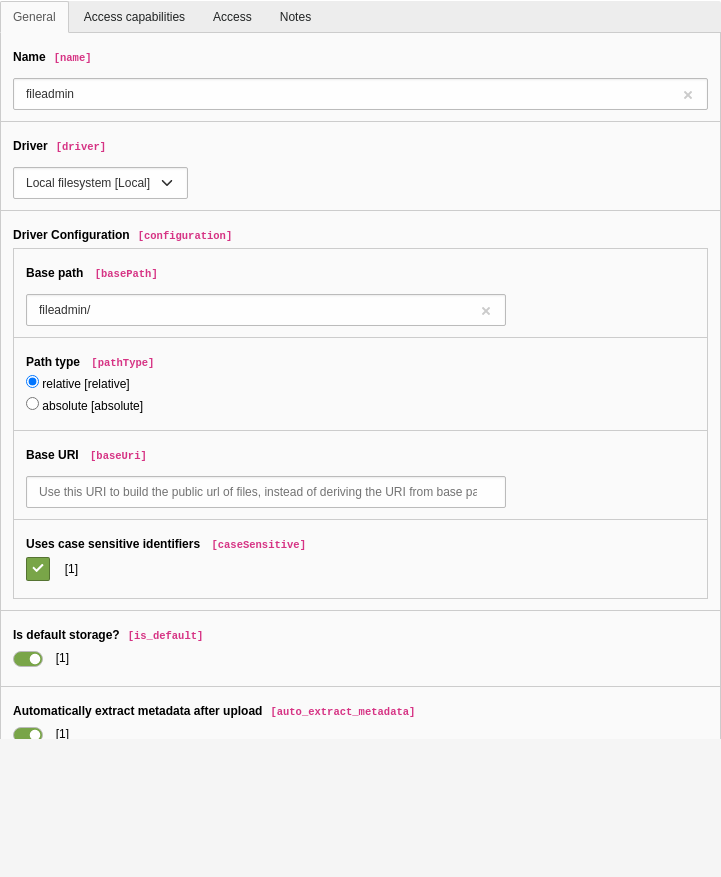Toggle the Is default storage switch

[28, 659]
